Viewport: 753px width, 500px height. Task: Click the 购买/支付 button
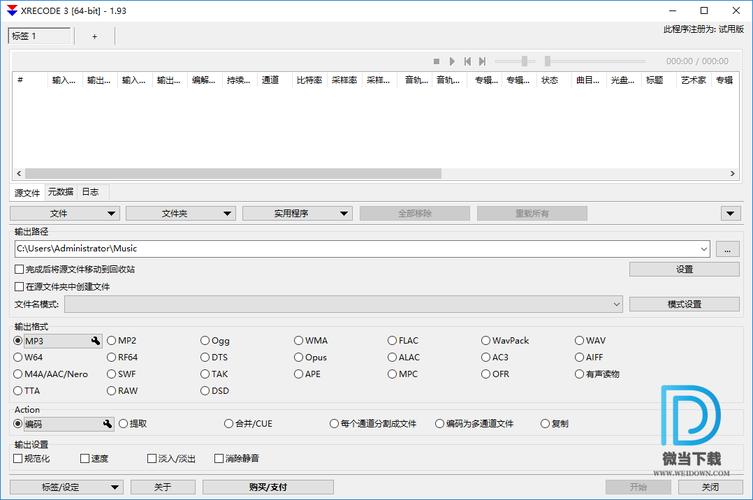point(268,487)
